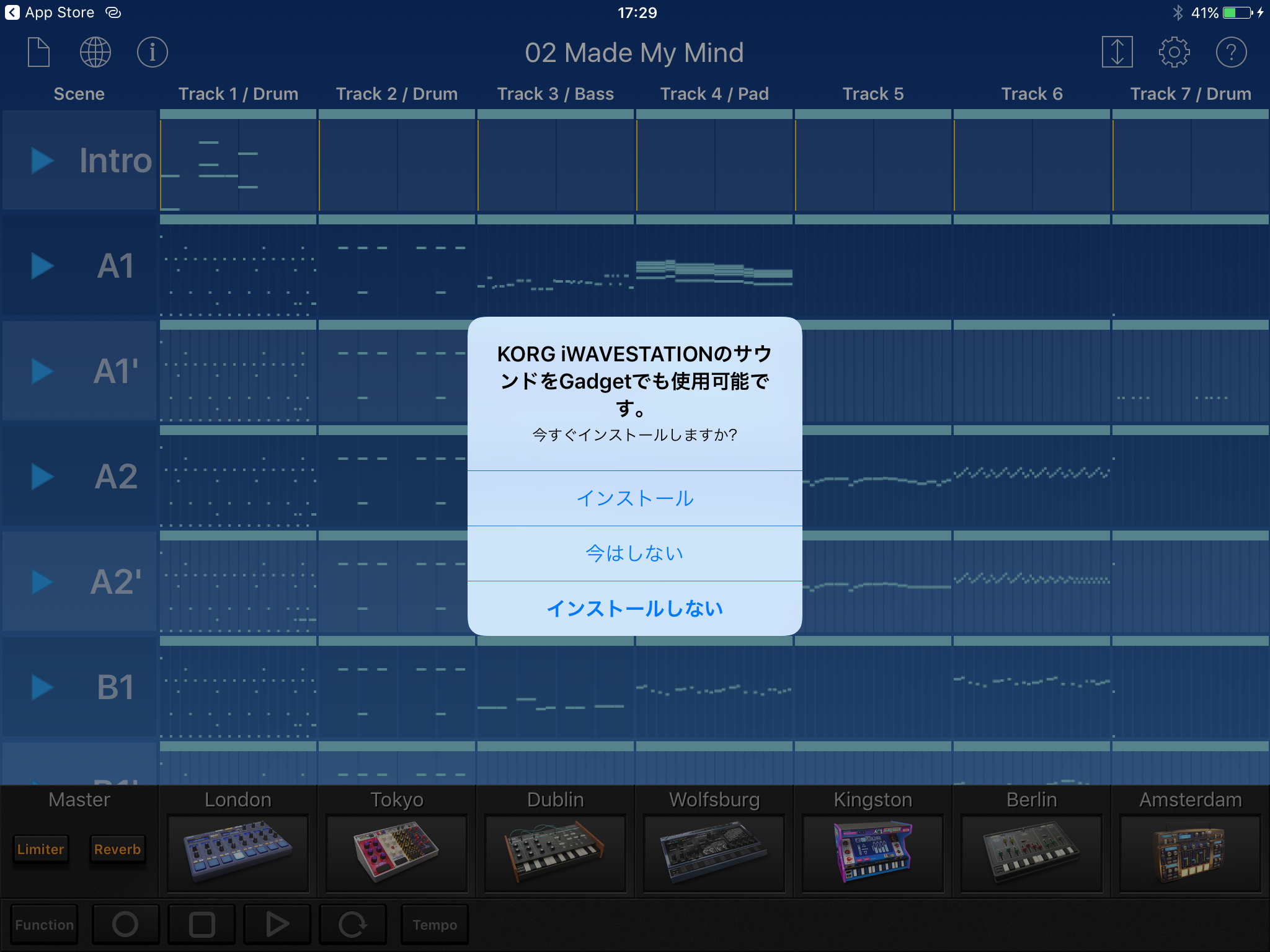The image size is (1270, 952).
Task: Select the Track 6 header
Action: (x=1032, y=94)
